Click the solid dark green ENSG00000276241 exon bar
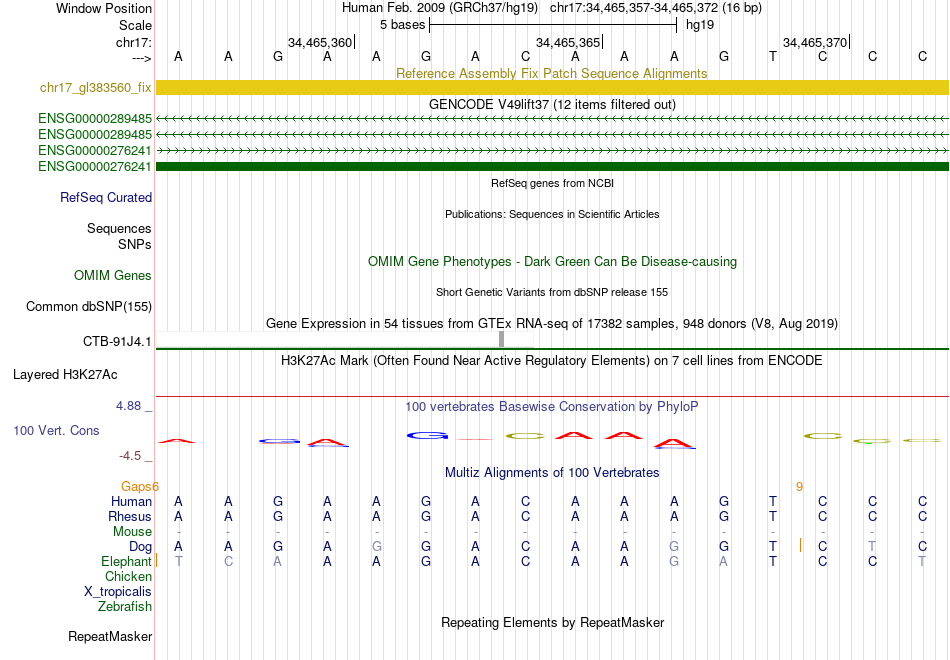 point(552,166)
